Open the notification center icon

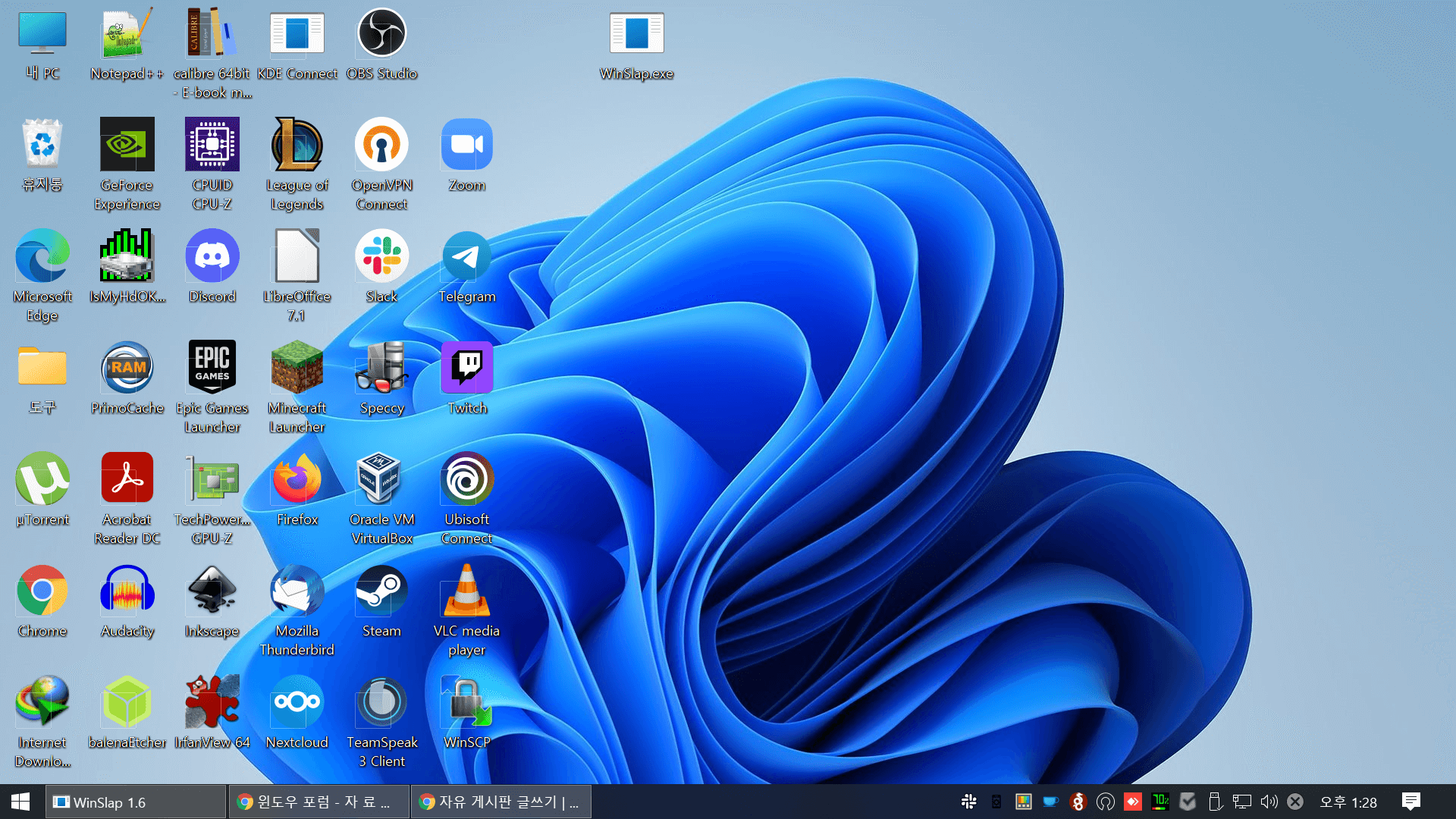(x=1411, y=802)
